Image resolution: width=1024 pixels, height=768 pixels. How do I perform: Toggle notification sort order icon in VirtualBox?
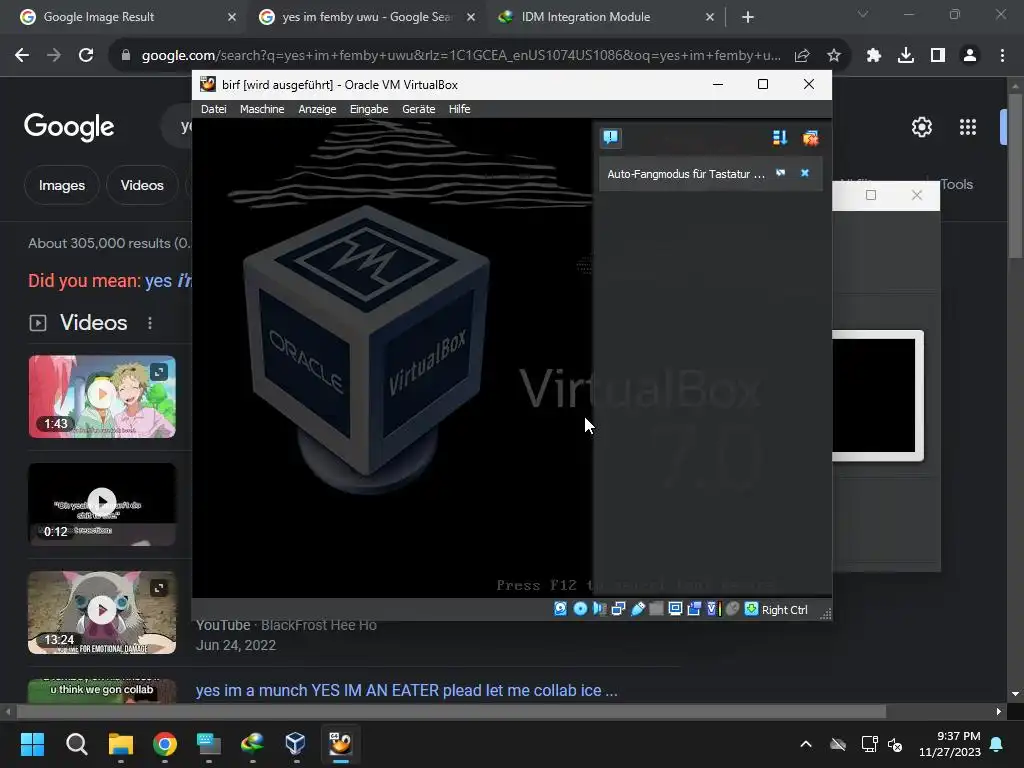780,137
